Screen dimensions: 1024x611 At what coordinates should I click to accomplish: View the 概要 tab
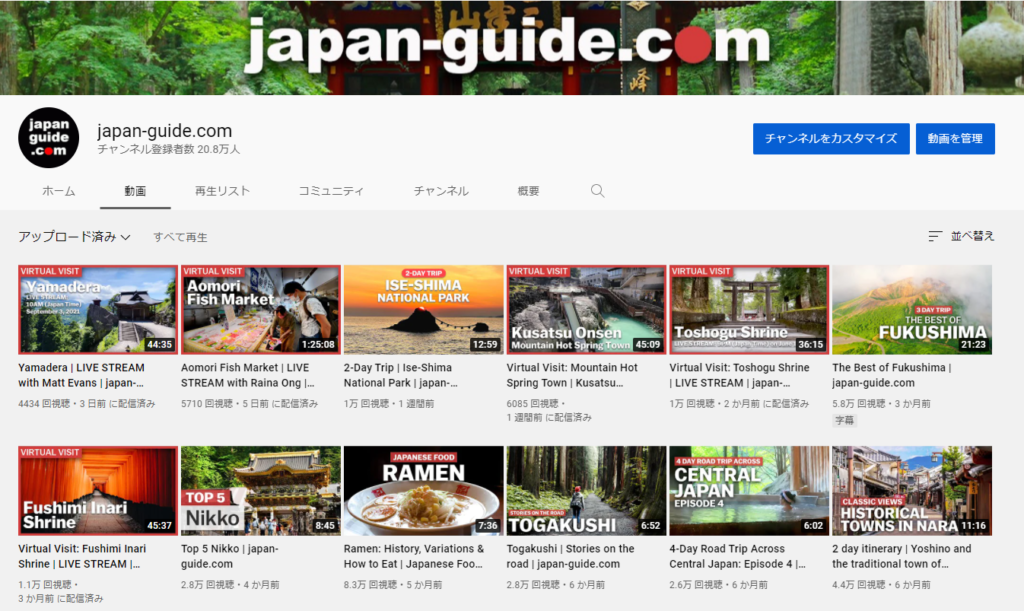coord(528,191)
